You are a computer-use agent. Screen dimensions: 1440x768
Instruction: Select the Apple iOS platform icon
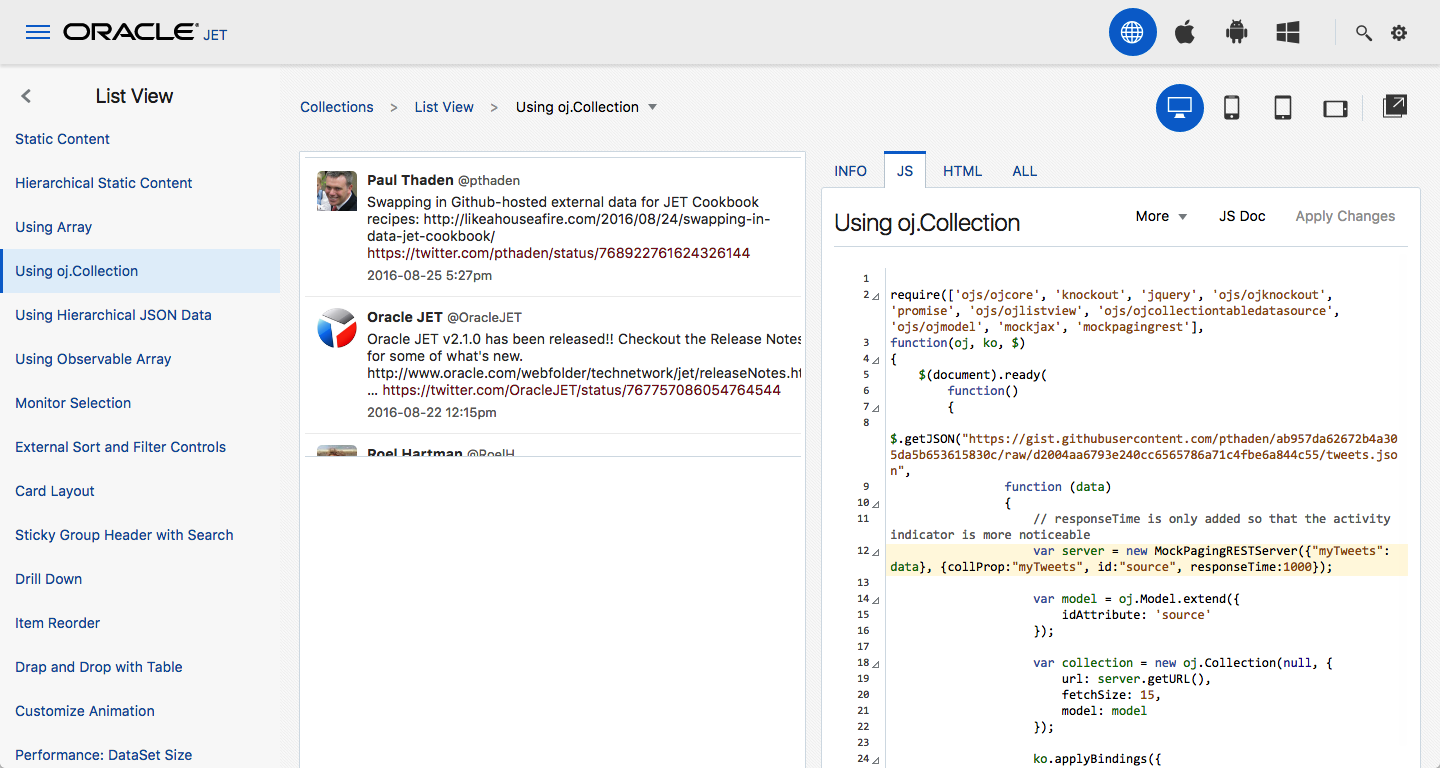pos(1185,33)
